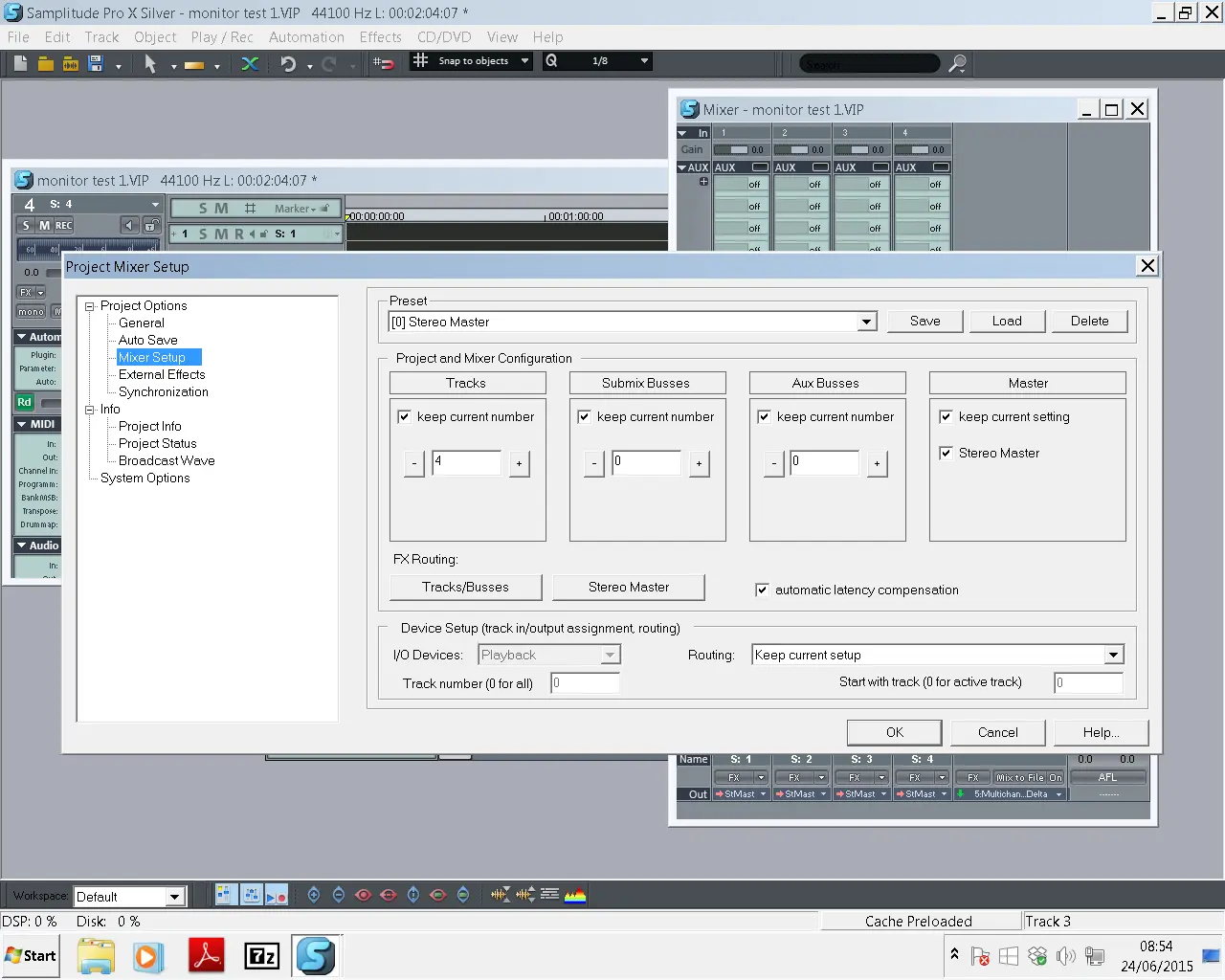Viewport: 1225px width, 980px height.
Task: Open the Automation menu
Action: 306,37
